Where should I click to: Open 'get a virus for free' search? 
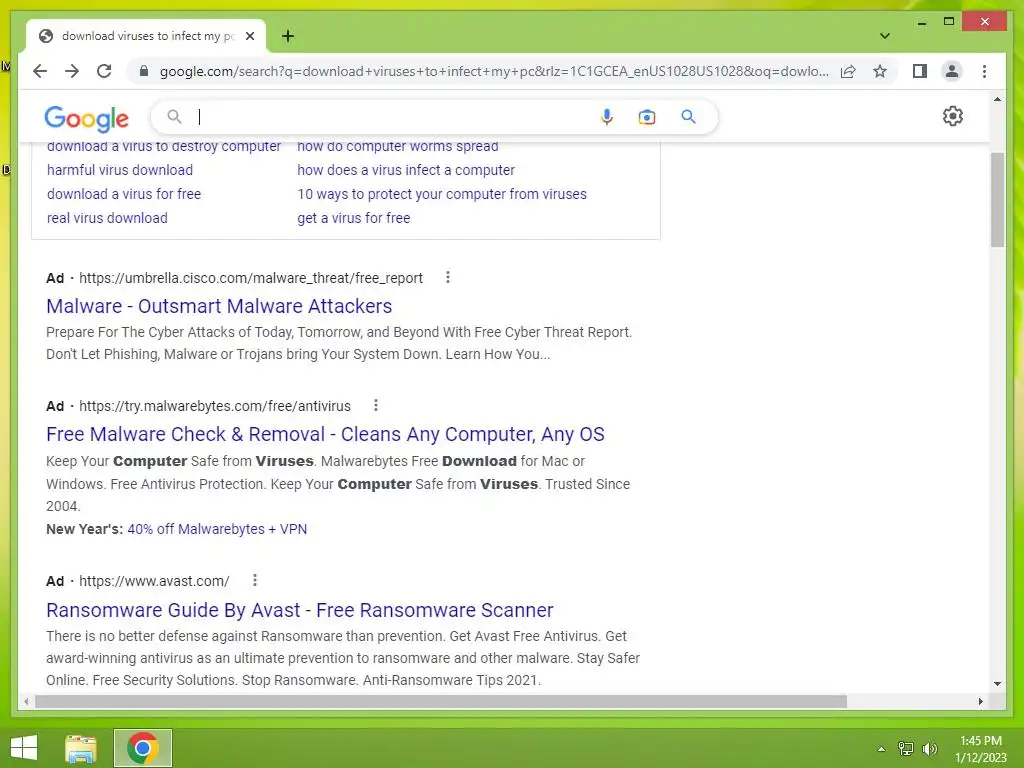point(353,218)
